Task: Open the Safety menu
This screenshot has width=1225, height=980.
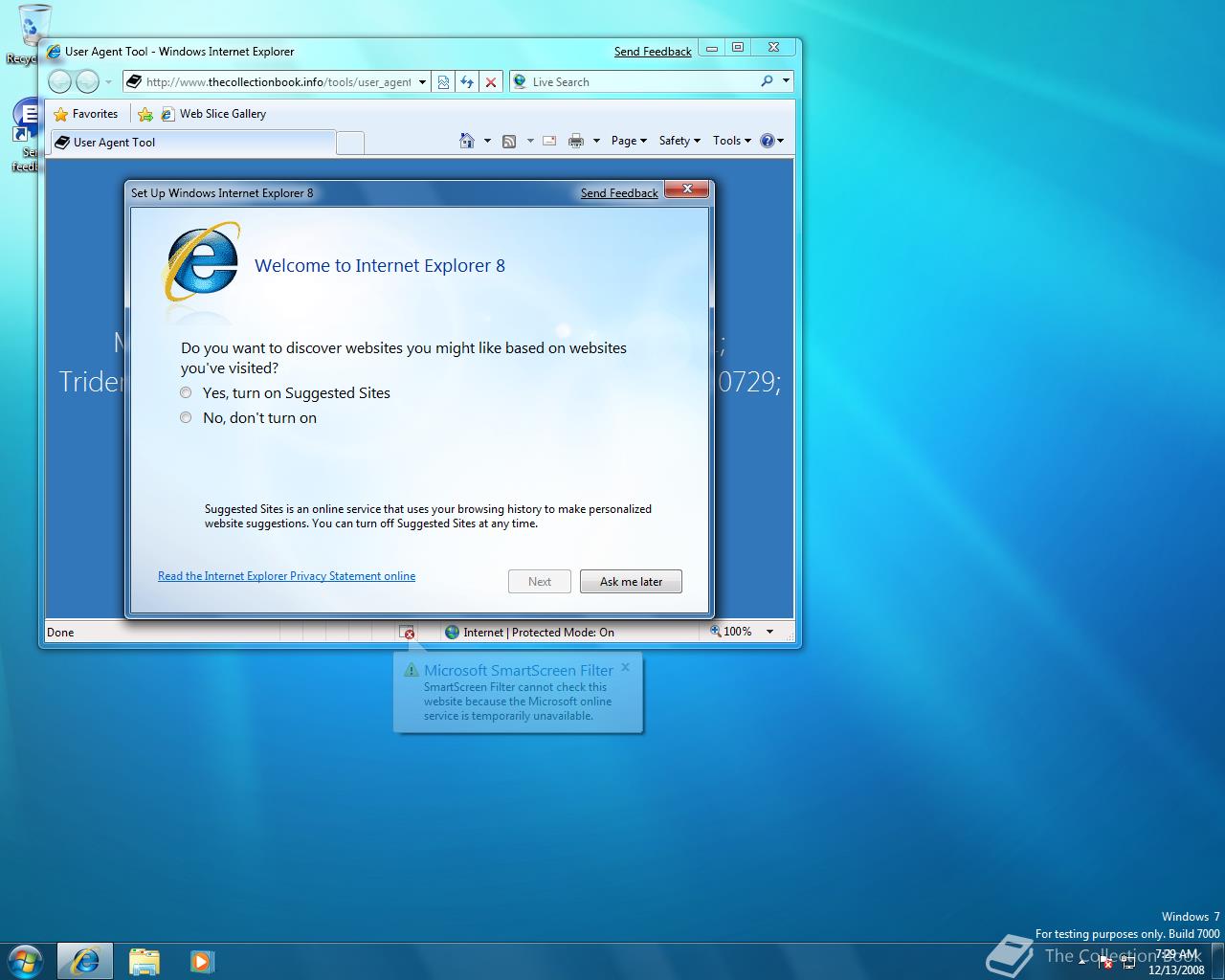Action: click(x=679, y=141)
